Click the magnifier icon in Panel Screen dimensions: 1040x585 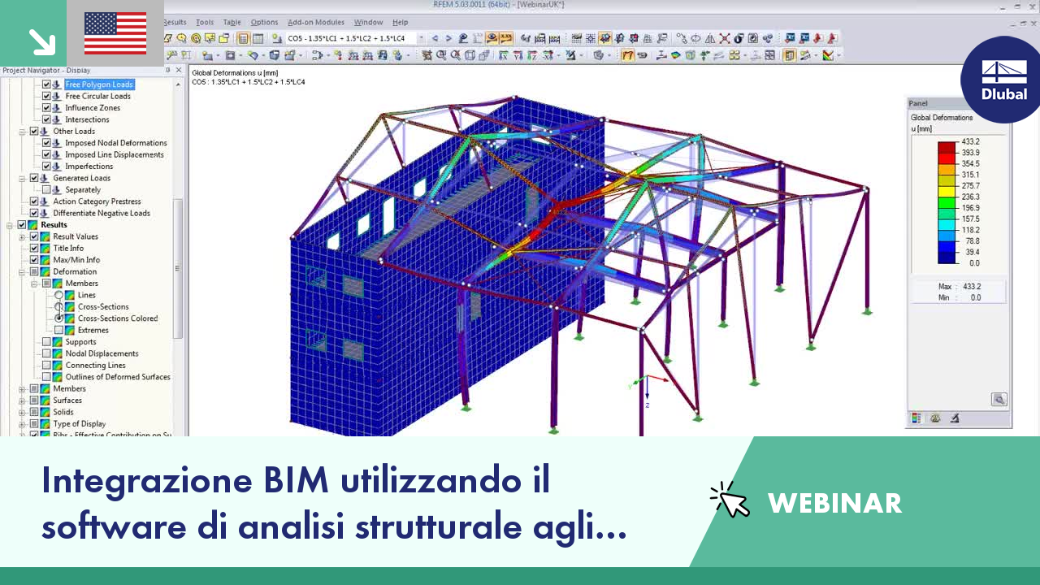[999, 399]
